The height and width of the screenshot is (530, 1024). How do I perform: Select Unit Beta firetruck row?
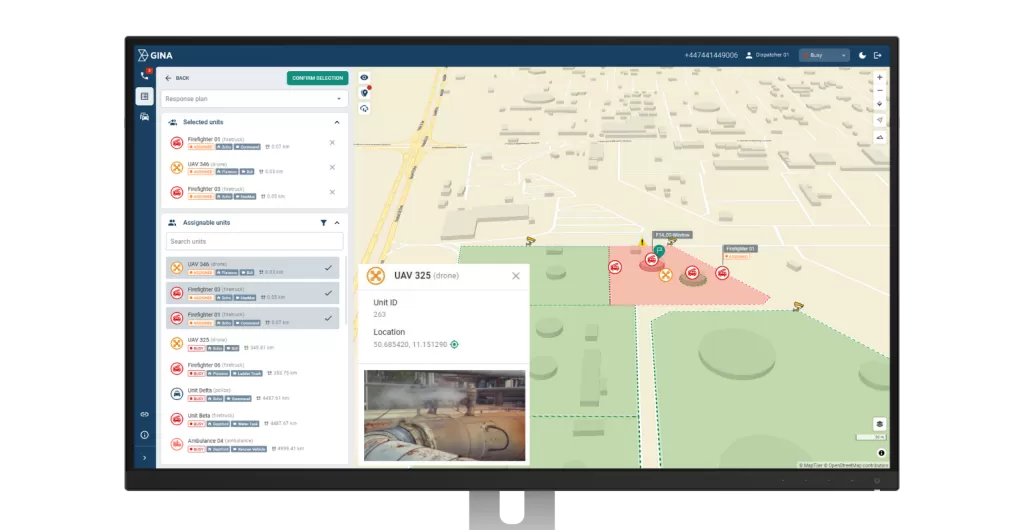tap(253, 419)
